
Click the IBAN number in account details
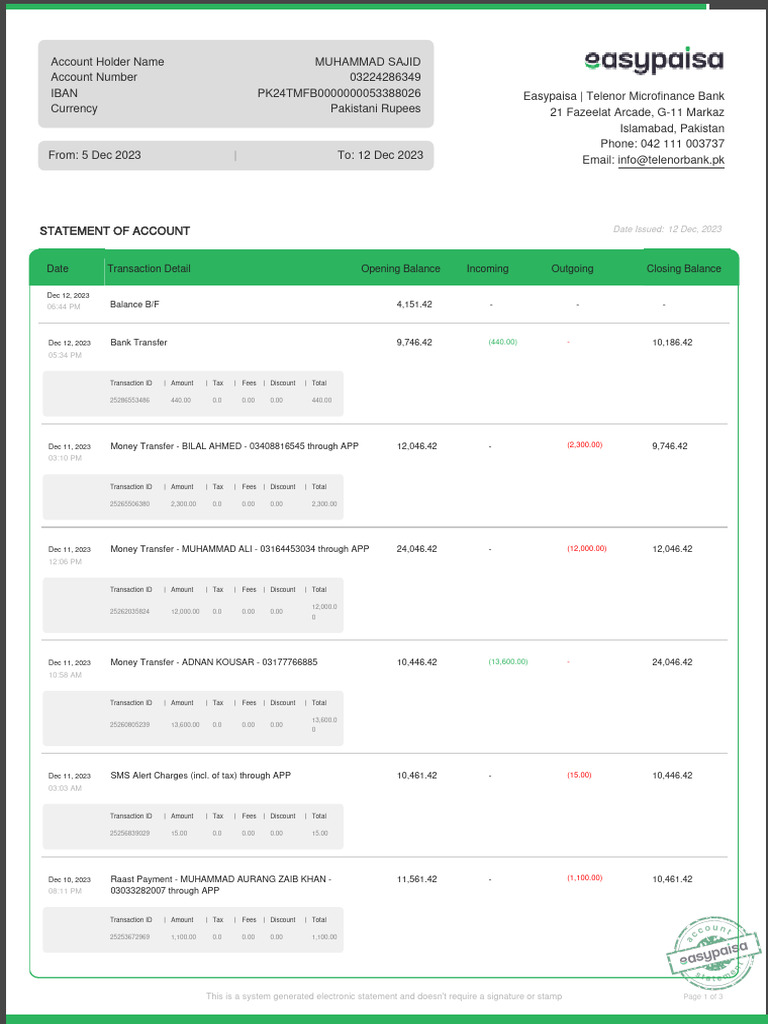pos(339,93)
